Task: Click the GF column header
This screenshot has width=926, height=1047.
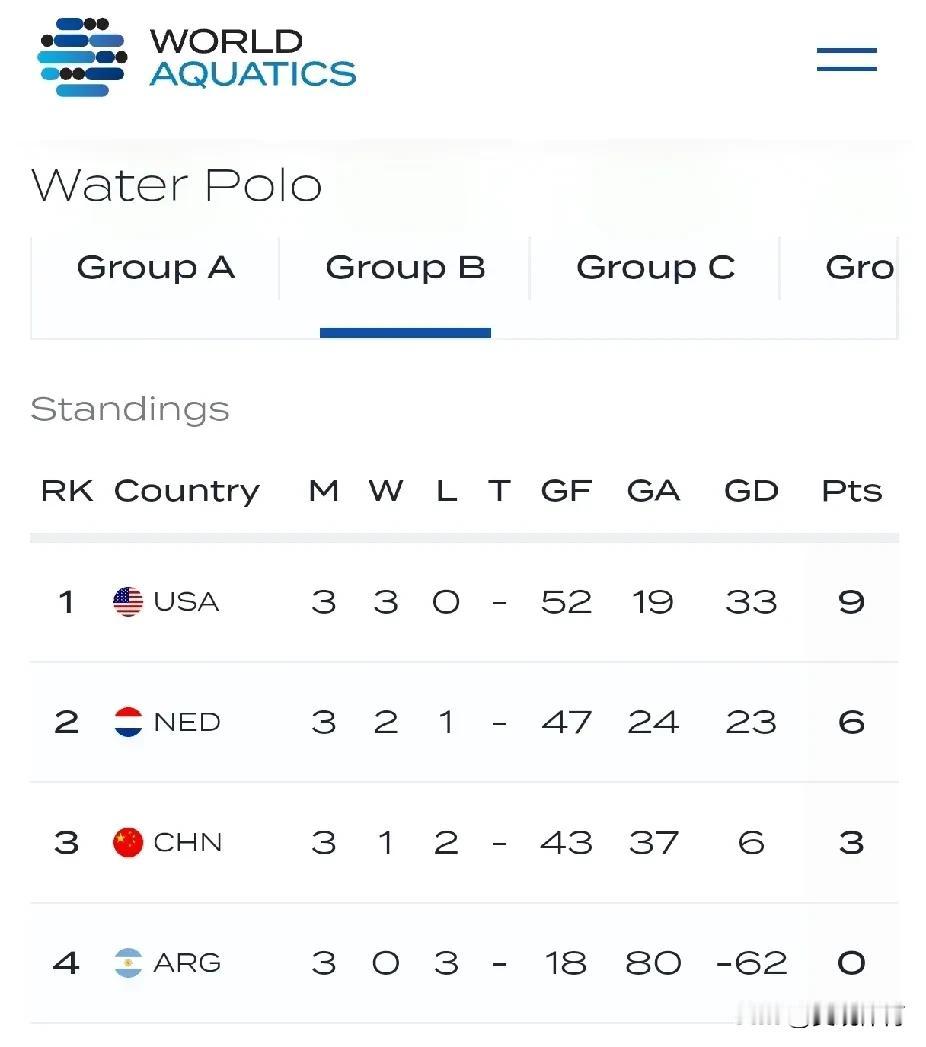Action: tap(566, 491)
